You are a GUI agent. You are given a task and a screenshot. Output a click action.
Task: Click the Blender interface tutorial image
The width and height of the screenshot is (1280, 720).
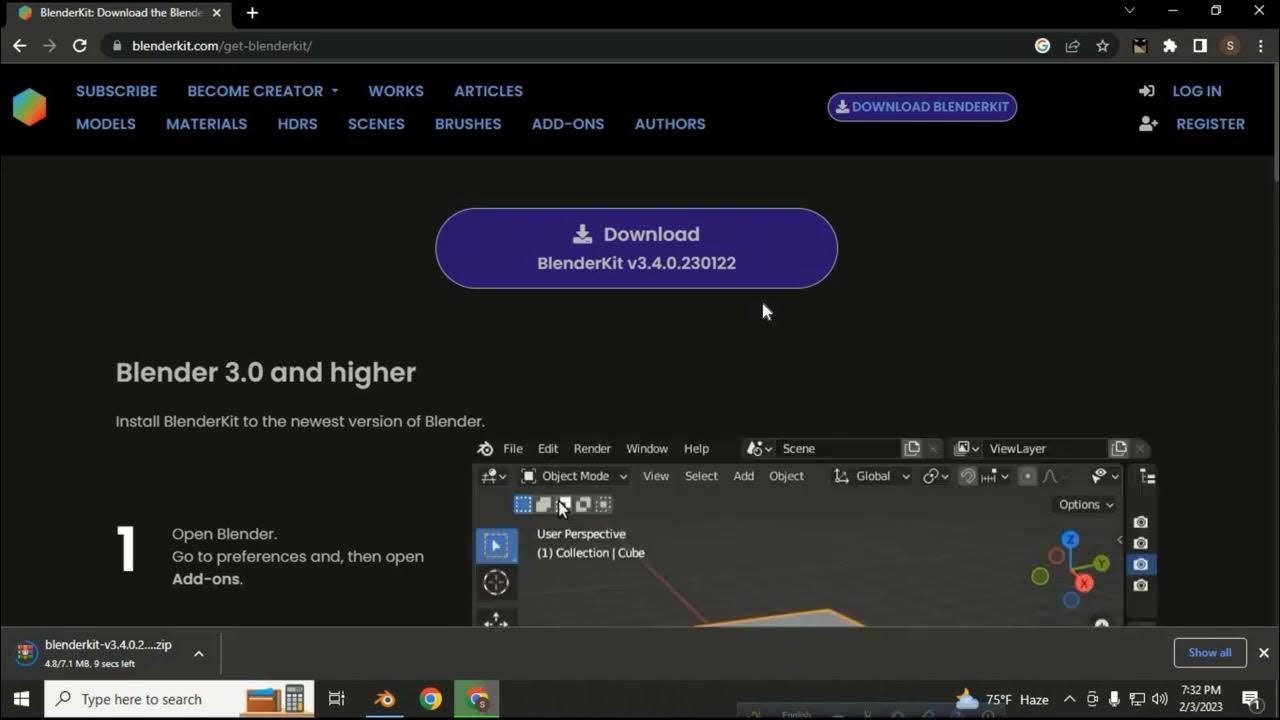[815, 532]
